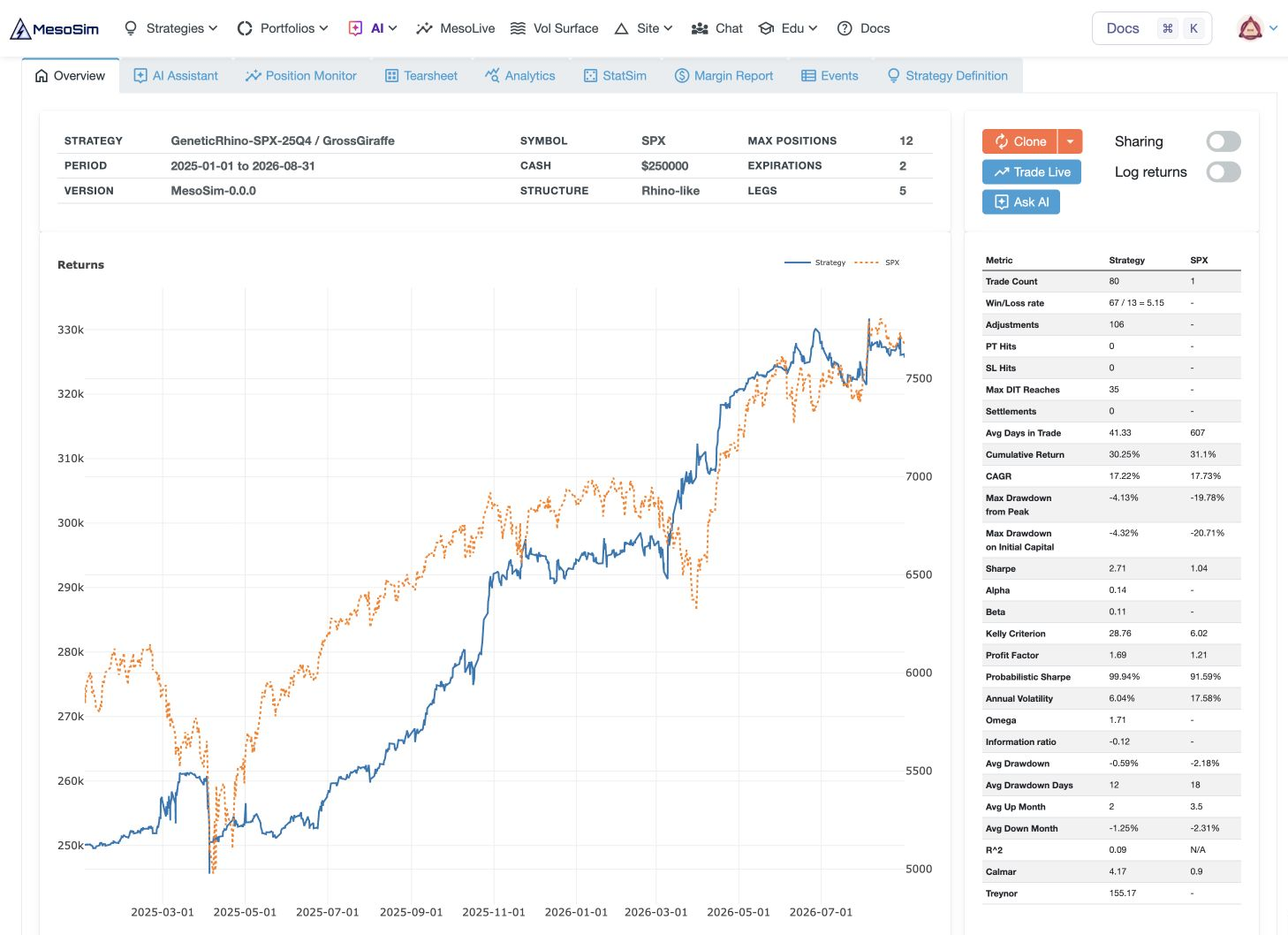
Task: Click the Edu graduation cap icon
Action: point(766,28)
